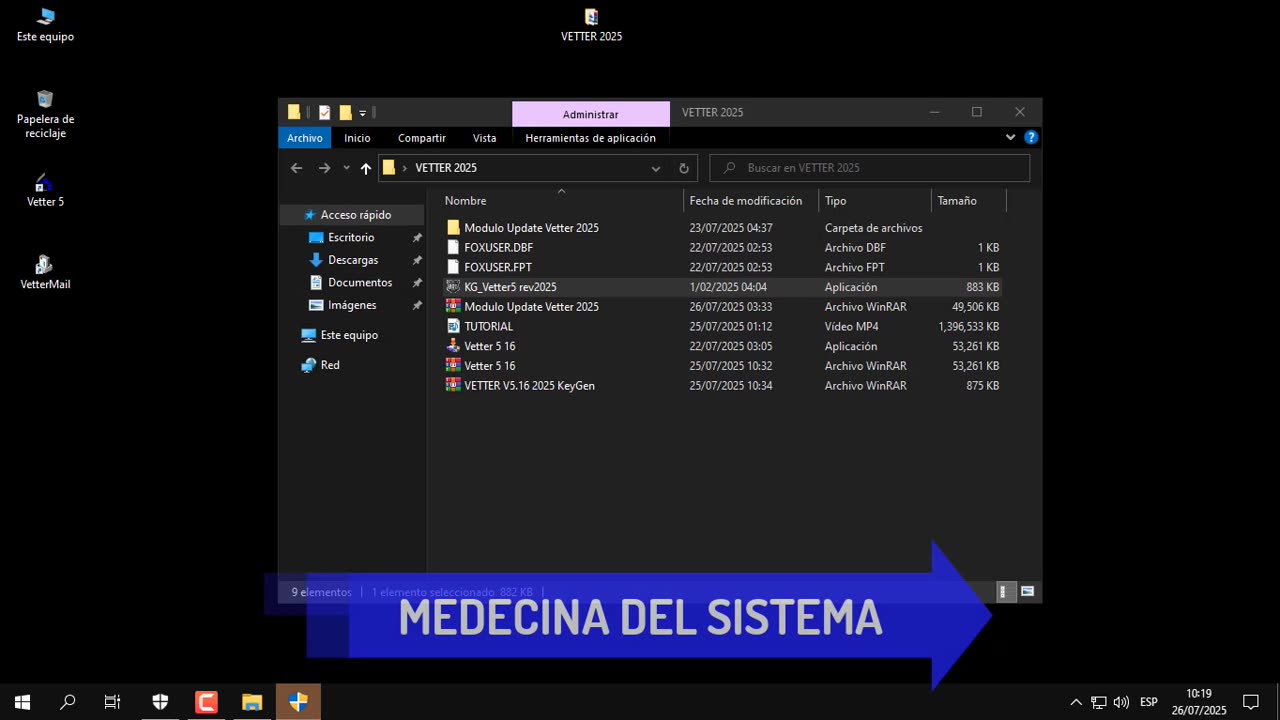Open taskbar search
The width and height of the screenshot is (1280, 720).
(68, 702)
